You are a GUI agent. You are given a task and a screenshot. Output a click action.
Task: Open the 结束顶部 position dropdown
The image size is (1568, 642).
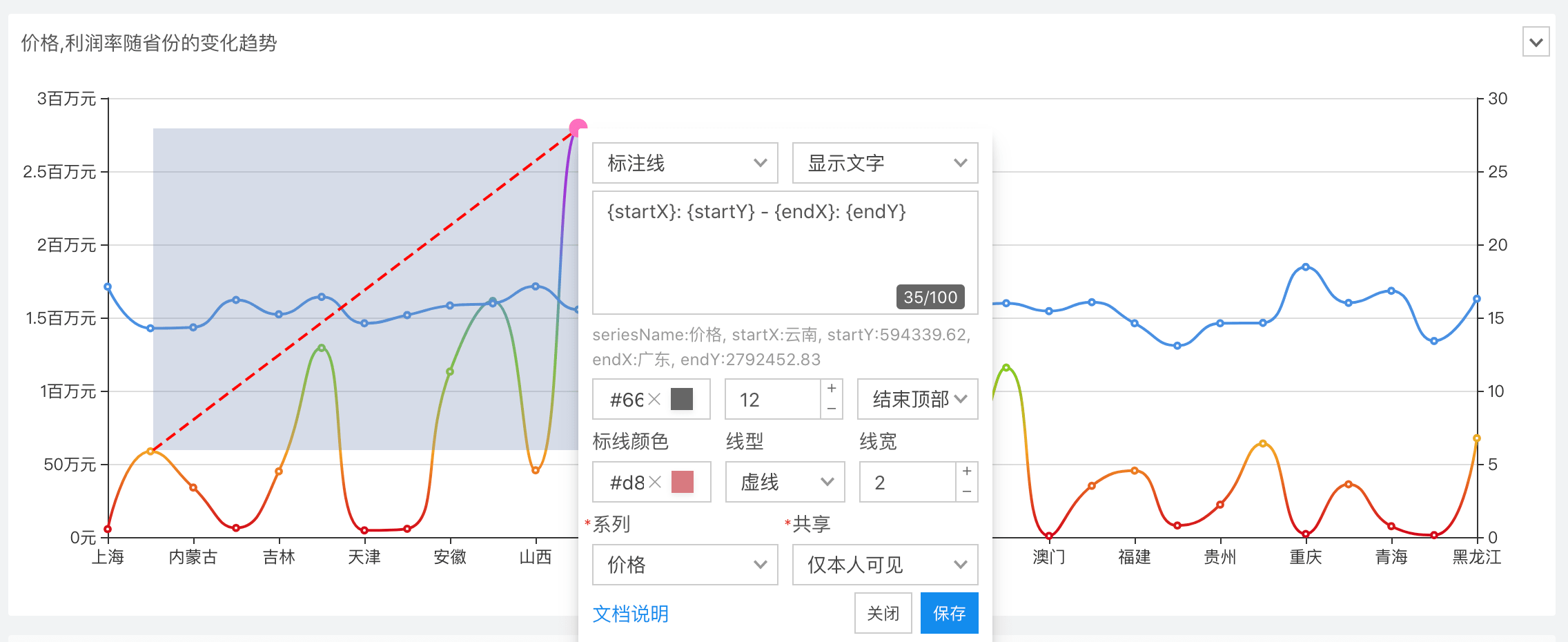pos(917,399)
